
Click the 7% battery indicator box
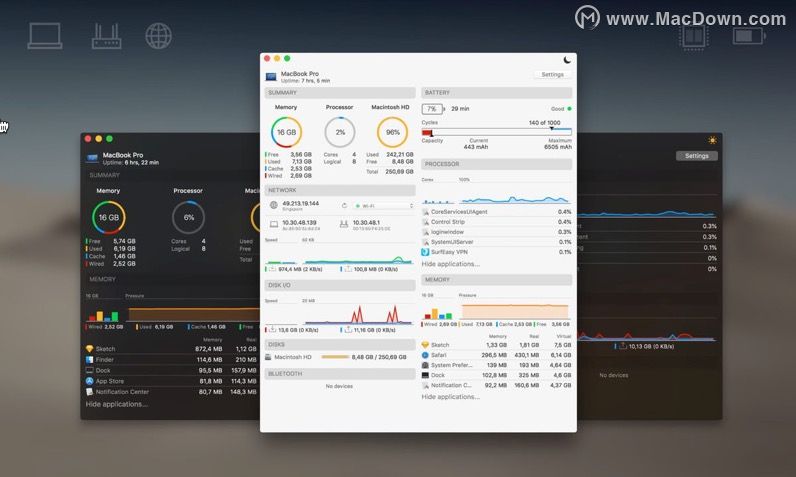[432, 109]
